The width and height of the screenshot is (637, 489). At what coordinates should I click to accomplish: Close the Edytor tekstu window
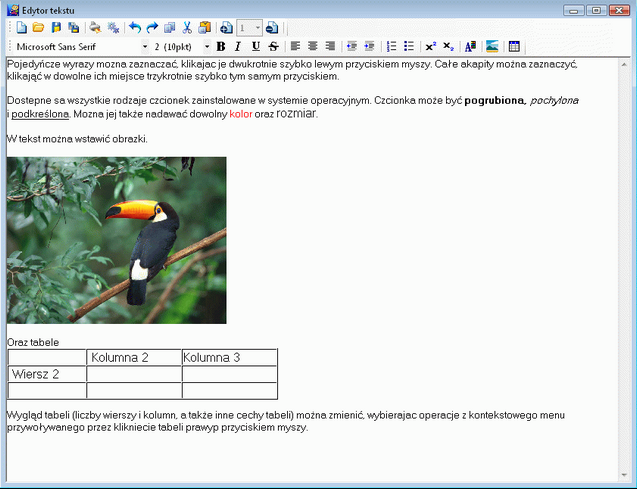coord(619,10)
